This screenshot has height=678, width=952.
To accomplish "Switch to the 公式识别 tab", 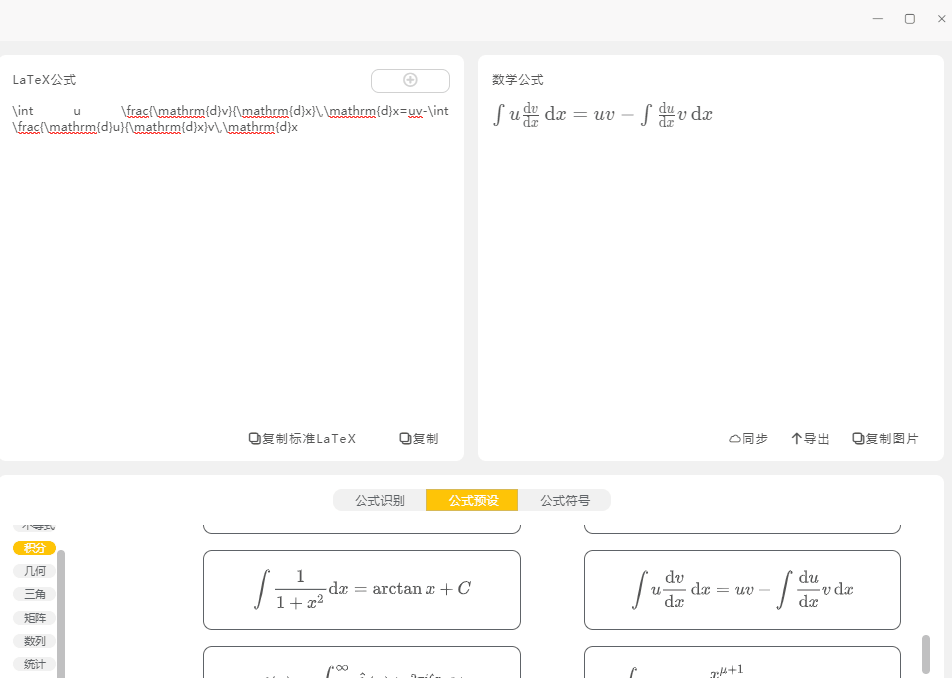I will pyautogui.click(x=379, y=500).
